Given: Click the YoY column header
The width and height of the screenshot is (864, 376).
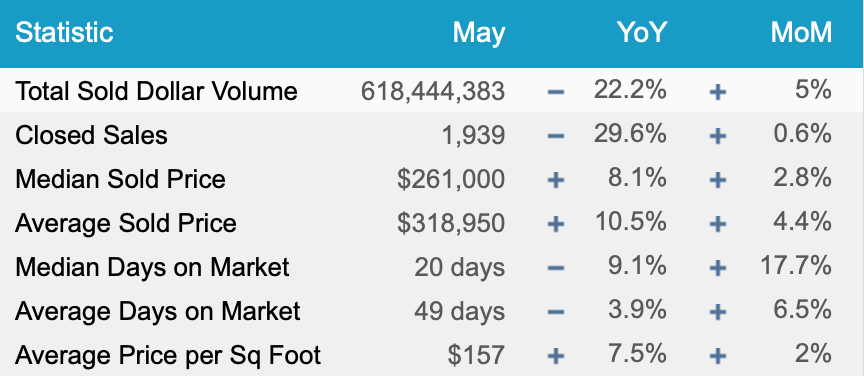Looking at the screenshot, I should point(642,33).
